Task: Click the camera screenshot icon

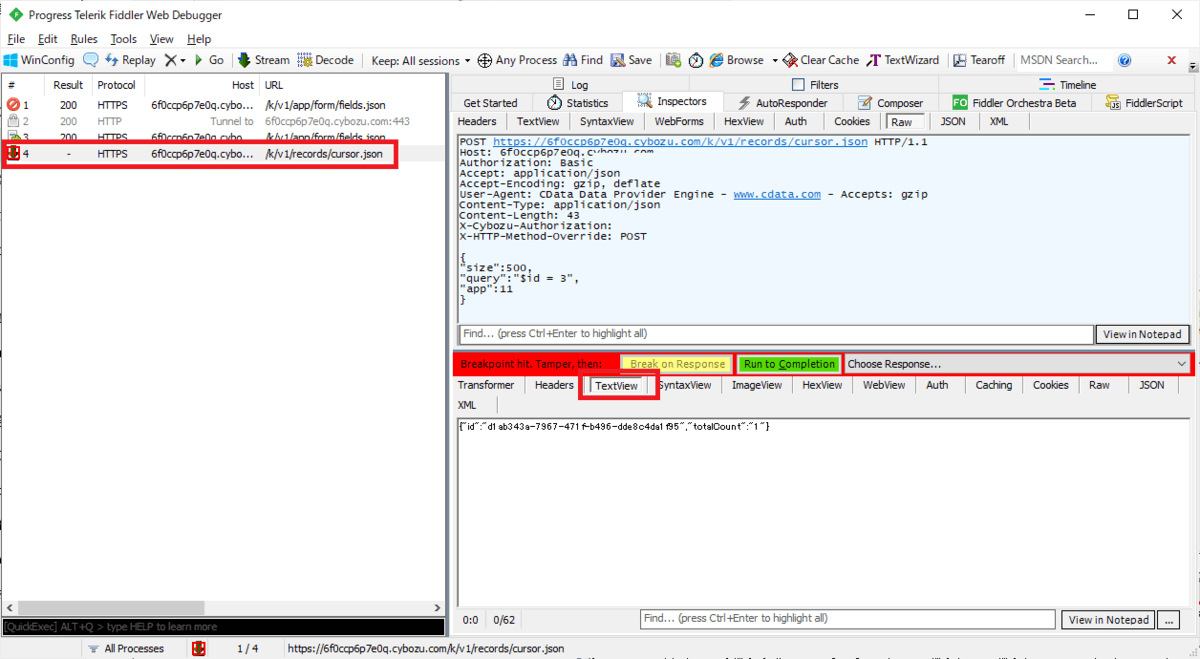Action: pyautogui.click(x=673, y=60)
